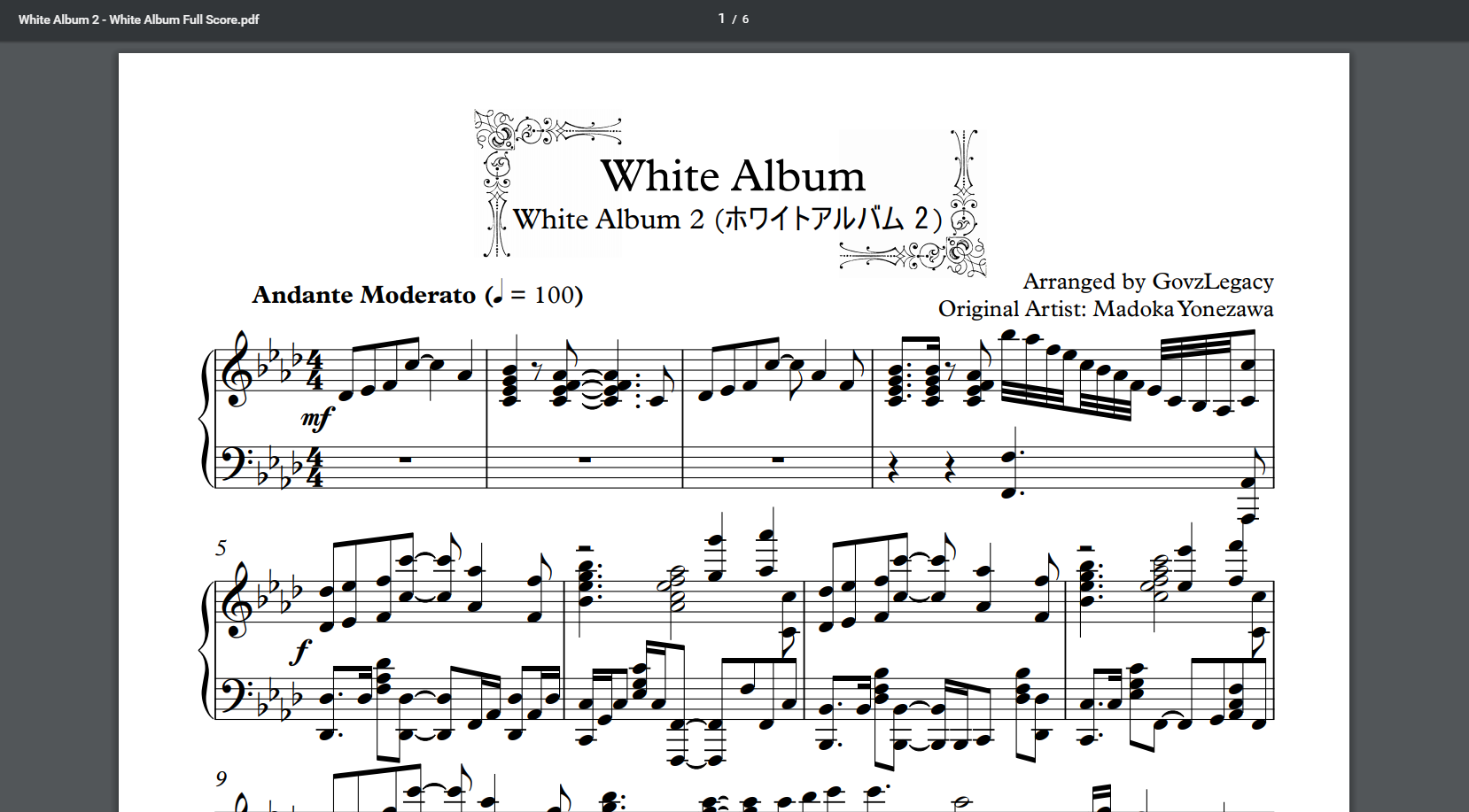
Task: Click the whole rest in first bass measure
Action: coord(405,460)
